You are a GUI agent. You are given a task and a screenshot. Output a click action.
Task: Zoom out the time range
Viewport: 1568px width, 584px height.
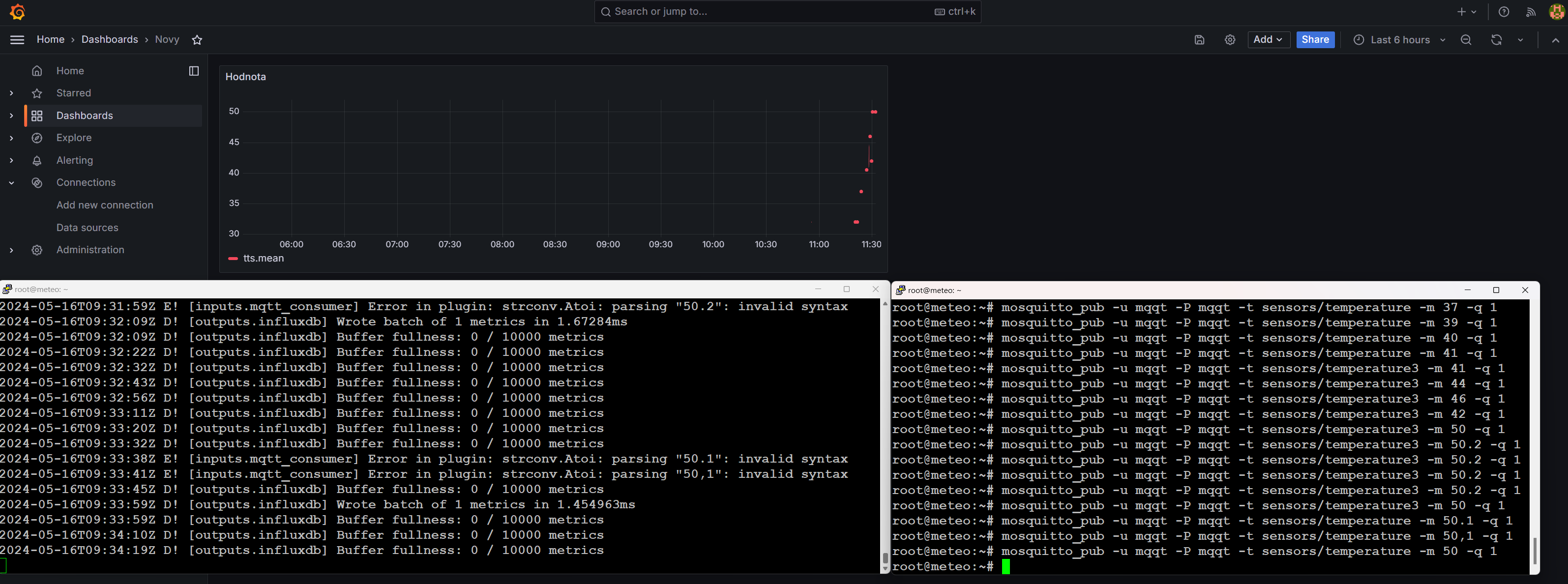coord(1466,40)
